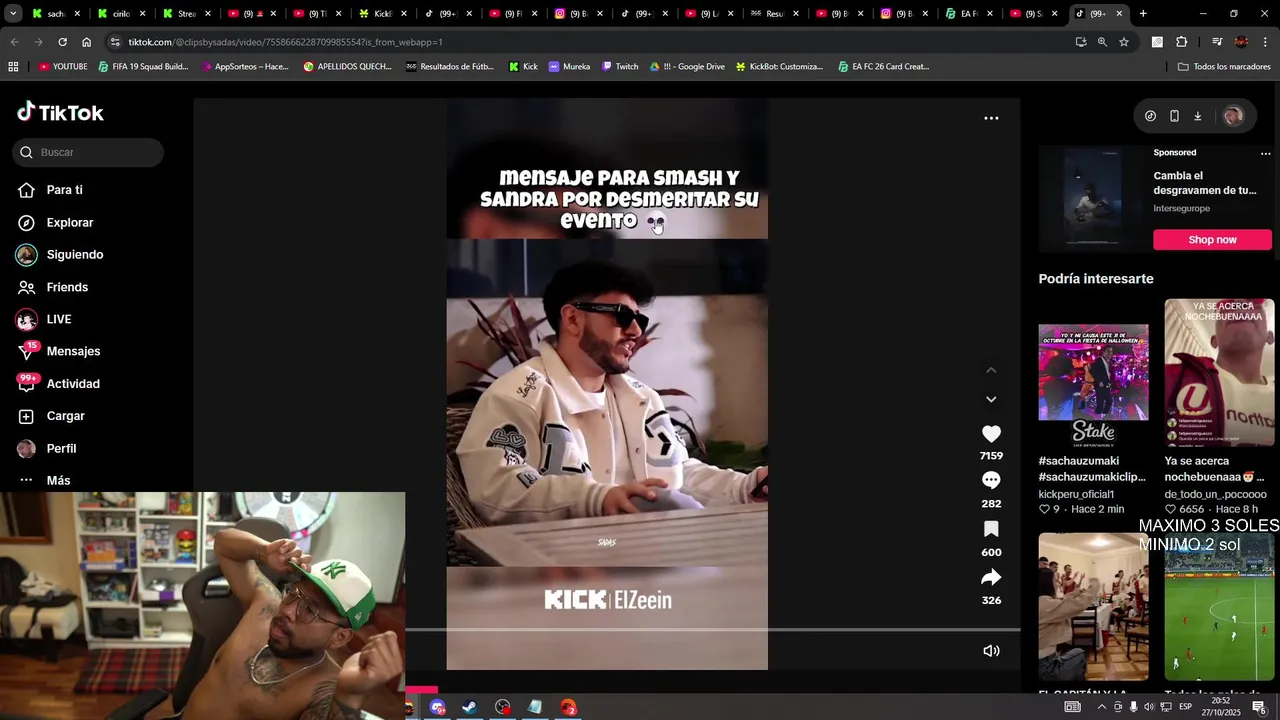Viewport: 1280px width, 720px height.
Task: Expand the Más menu in sidebar
Action: (58, 480)
